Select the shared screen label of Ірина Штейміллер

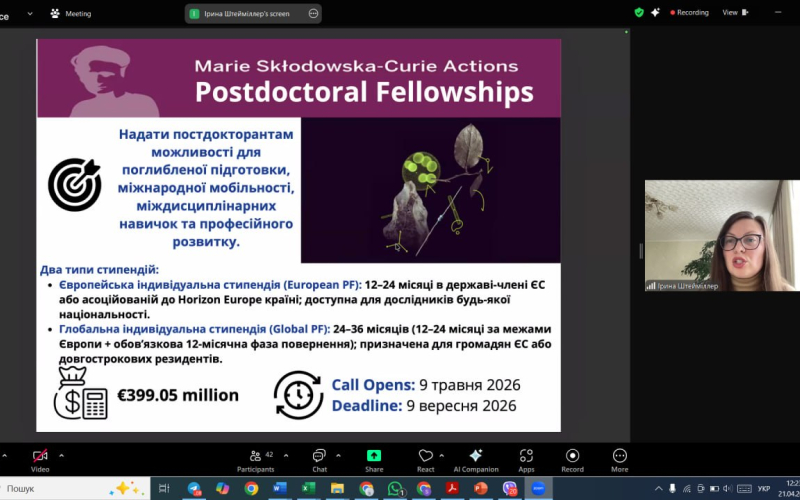pos(247,14)
